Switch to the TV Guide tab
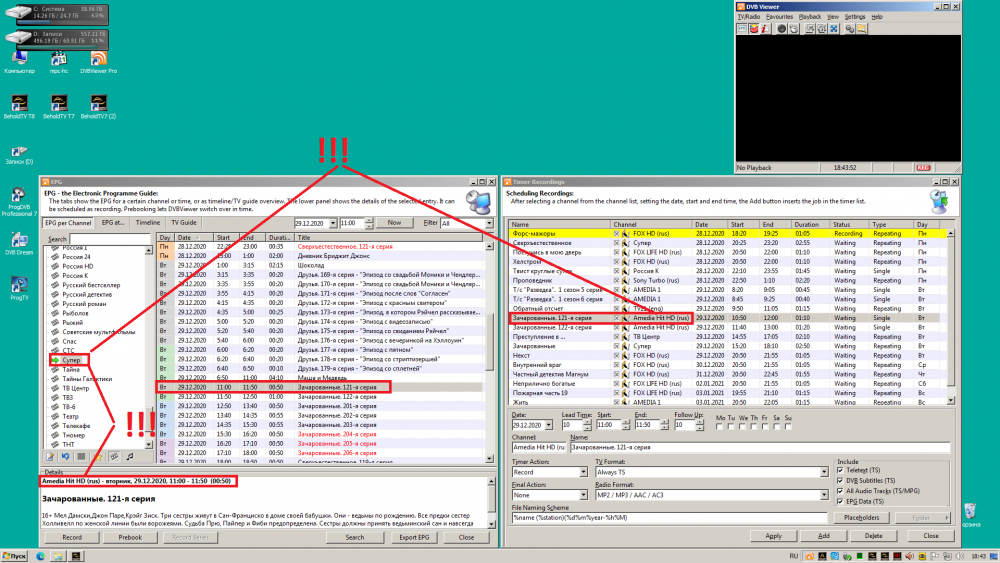 (x=183, y=222)
